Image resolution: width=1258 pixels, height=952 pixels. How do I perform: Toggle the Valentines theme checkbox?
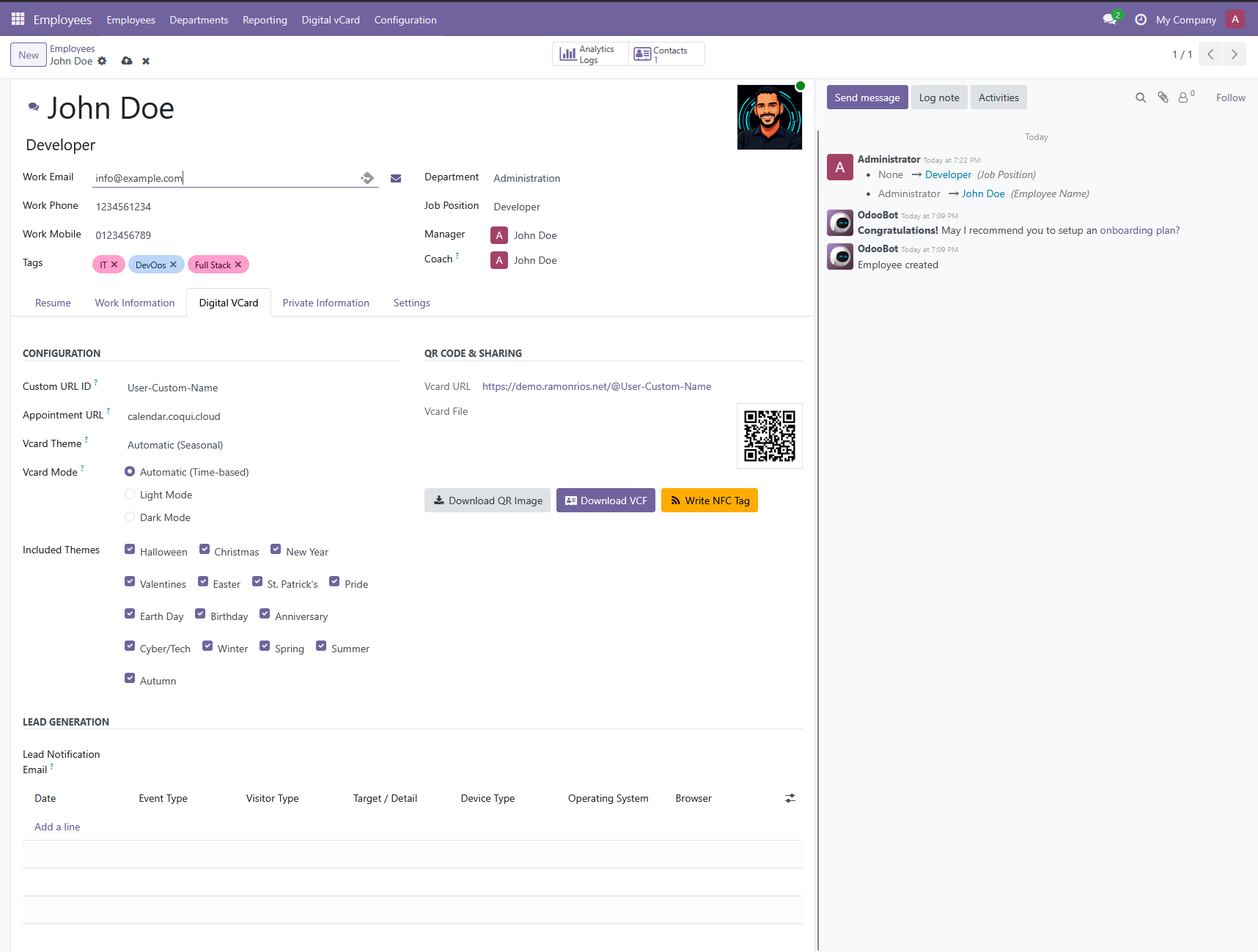coord(130,581)
